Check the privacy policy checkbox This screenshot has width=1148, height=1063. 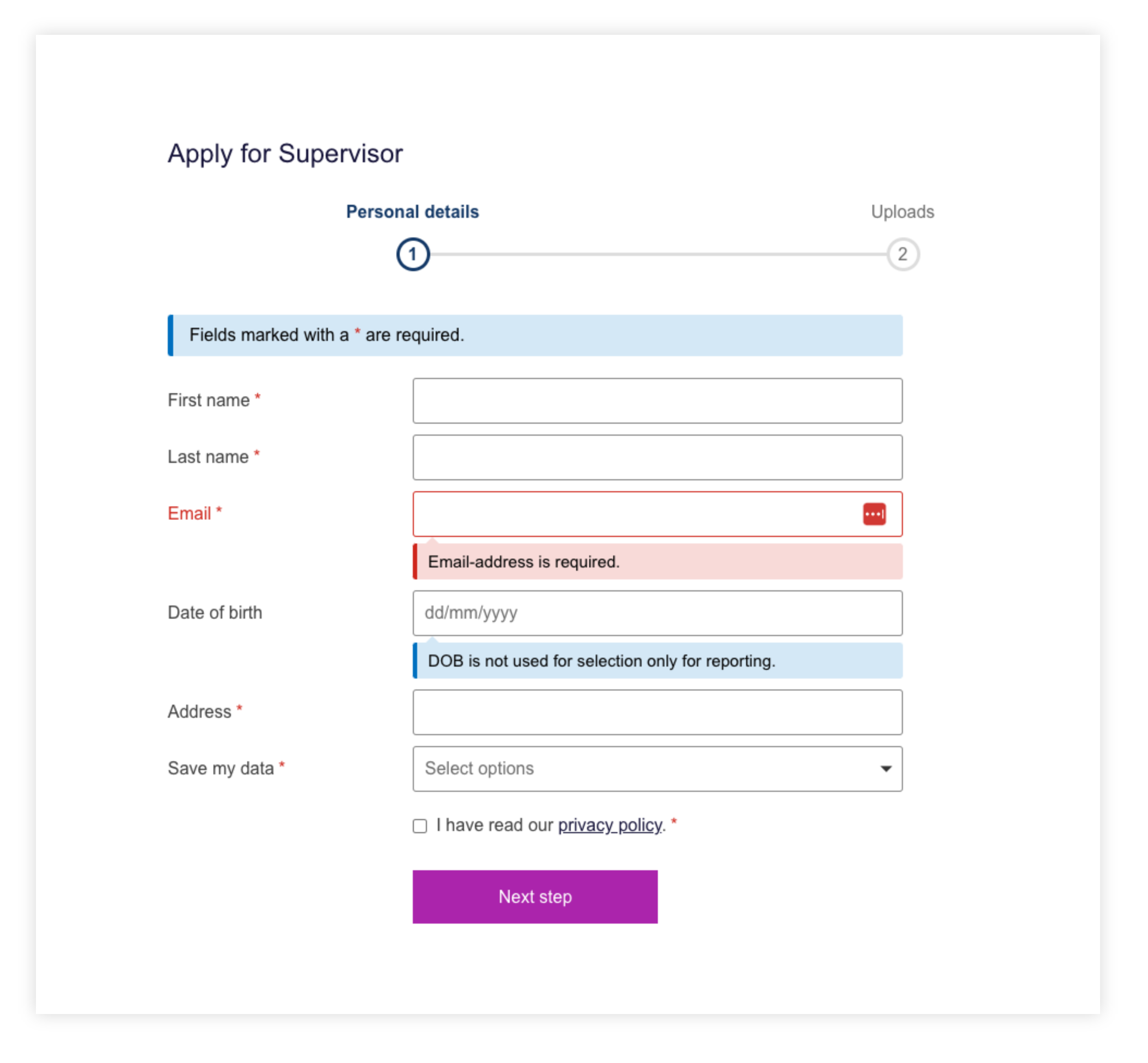tap(420, 826)
